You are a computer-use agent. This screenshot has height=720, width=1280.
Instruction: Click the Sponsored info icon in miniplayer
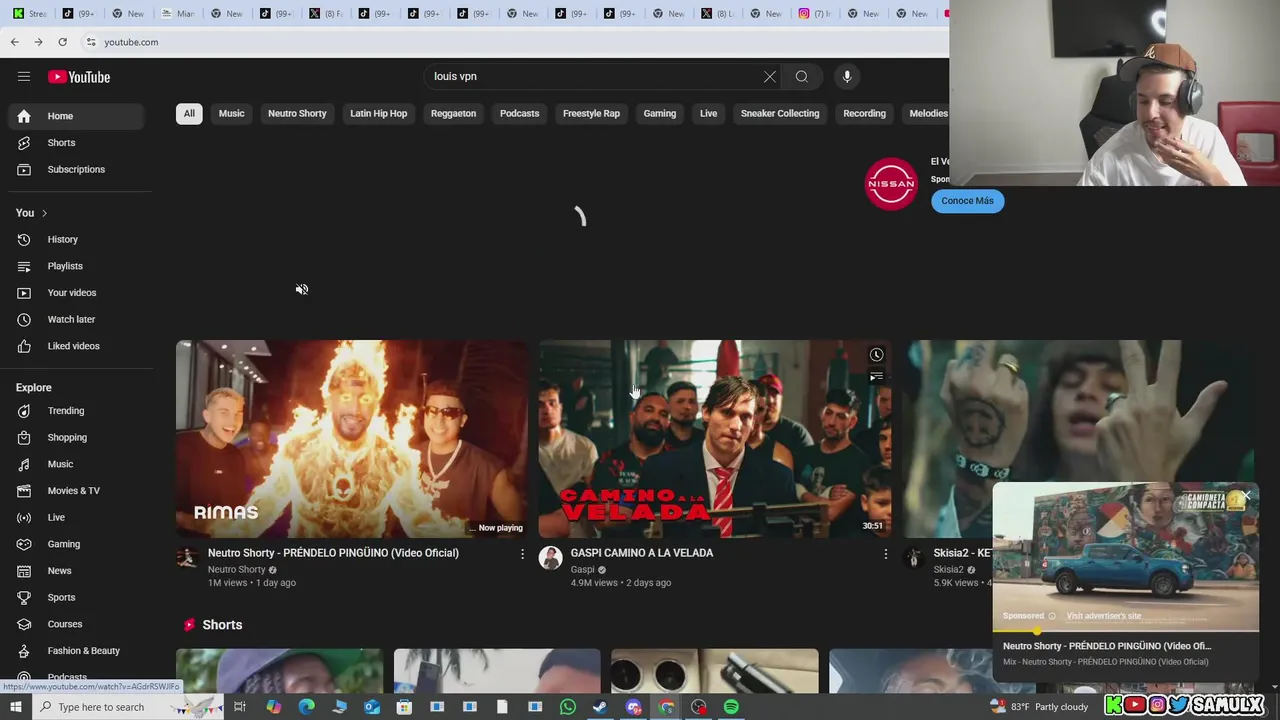click(1051, 616)
